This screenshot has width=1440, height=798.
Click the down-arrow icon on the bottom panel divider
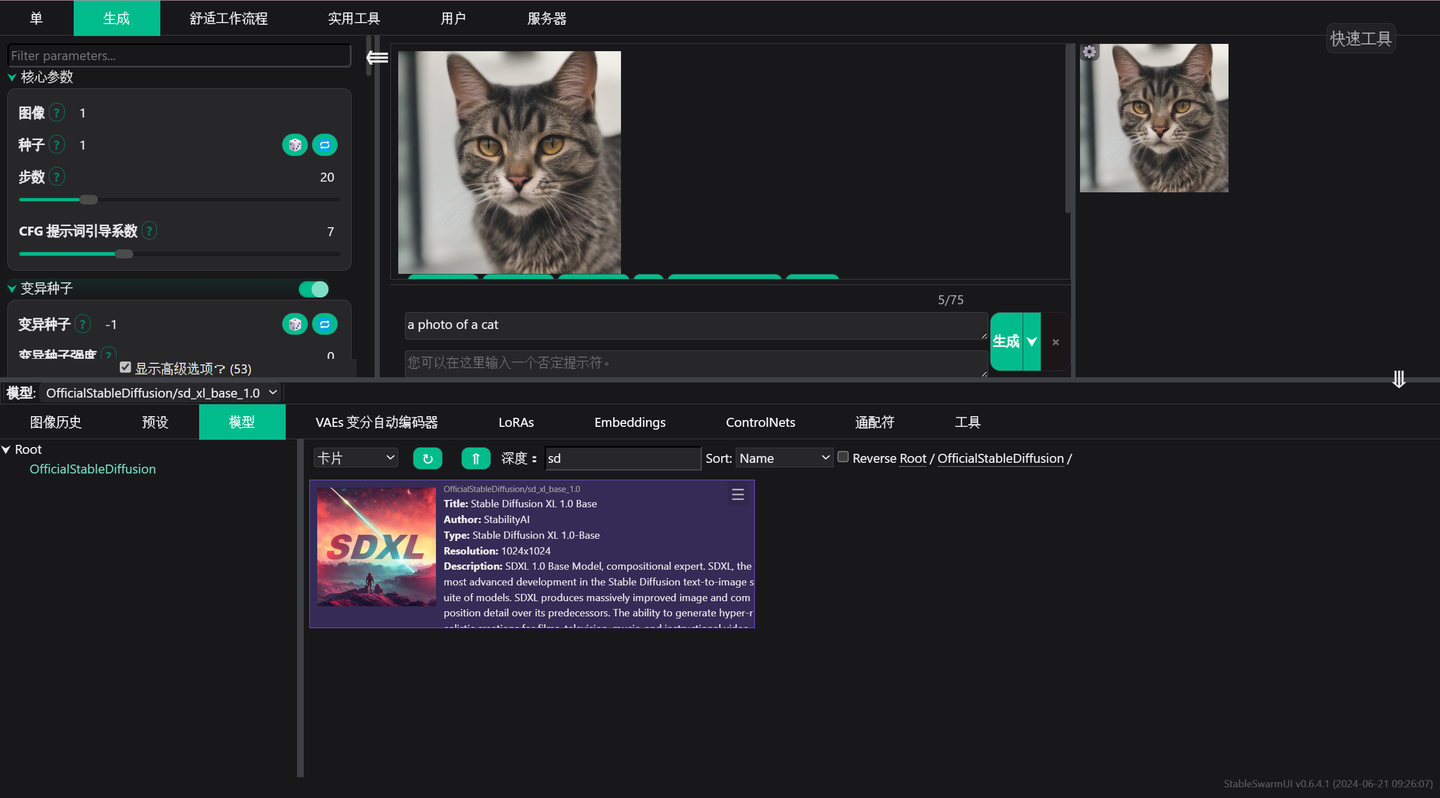tap(1399, 379)
